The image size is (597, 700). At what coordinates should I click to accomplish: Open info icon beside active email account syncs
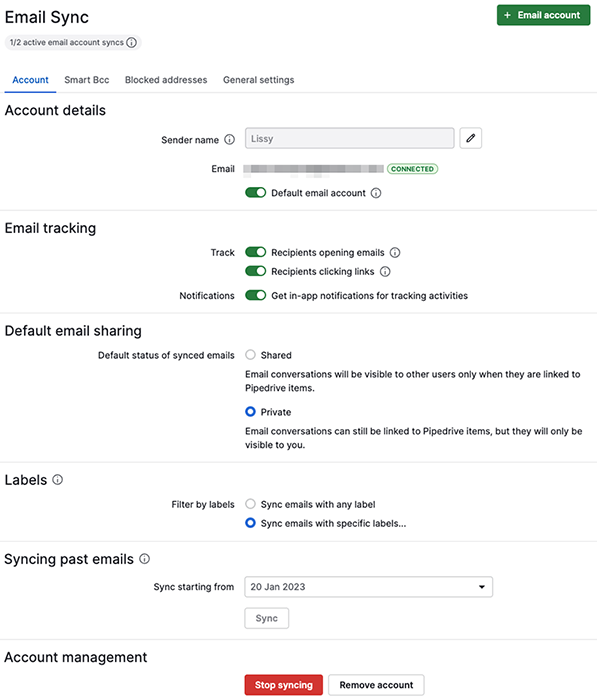pyautogui.click(x=131, y=42)
